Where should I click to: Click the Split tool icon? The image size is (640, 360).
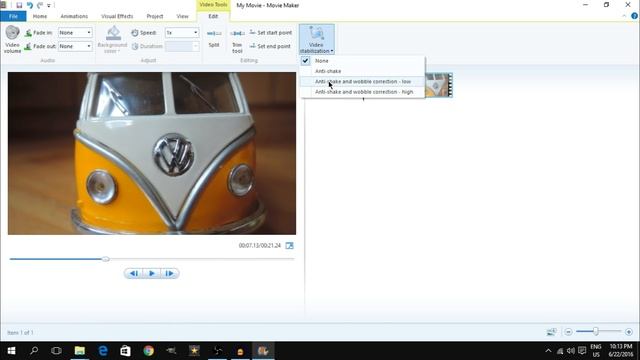pyautogui.click(x=214, y=33)
